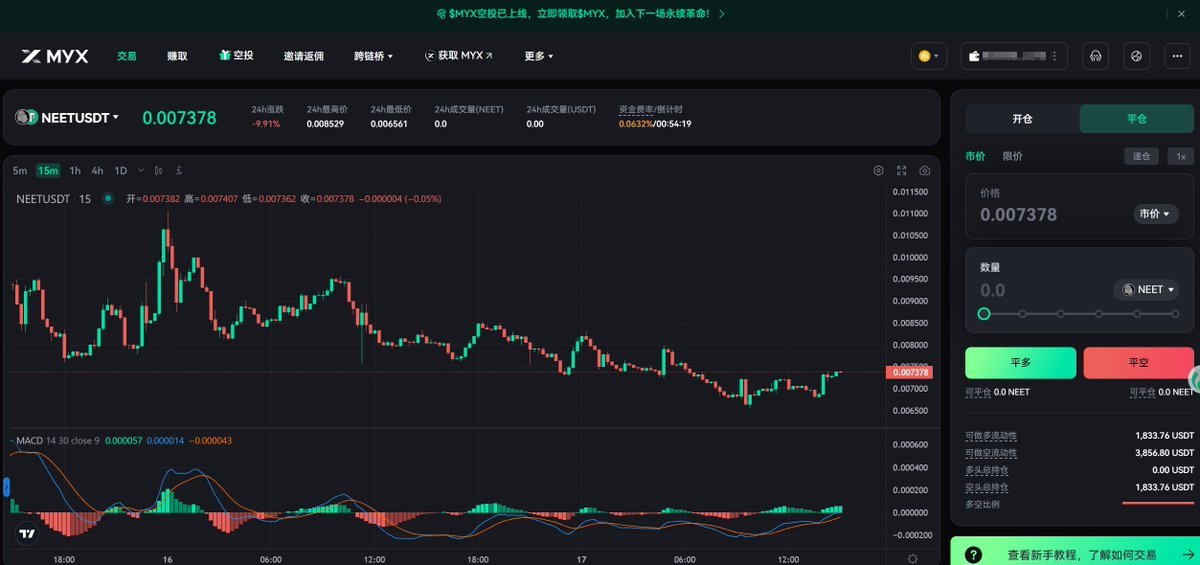Viewport: 1200px width, 565px height.
Task: Click the green 平多 close long button
Action: pos(1021,363)
